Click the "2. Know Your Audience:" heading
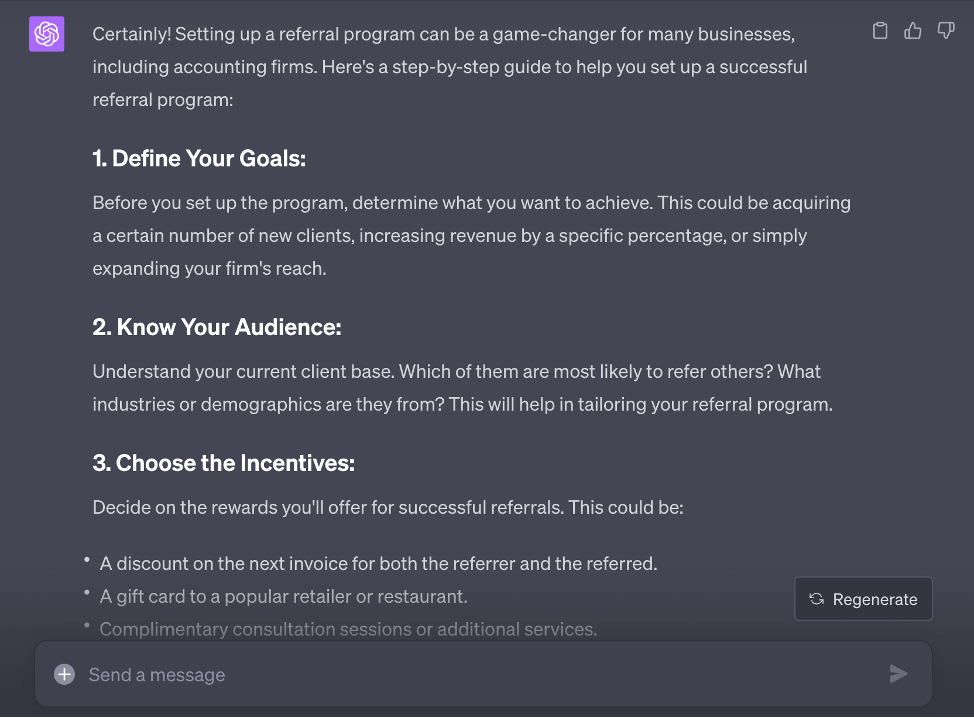 tap(217, 327)
